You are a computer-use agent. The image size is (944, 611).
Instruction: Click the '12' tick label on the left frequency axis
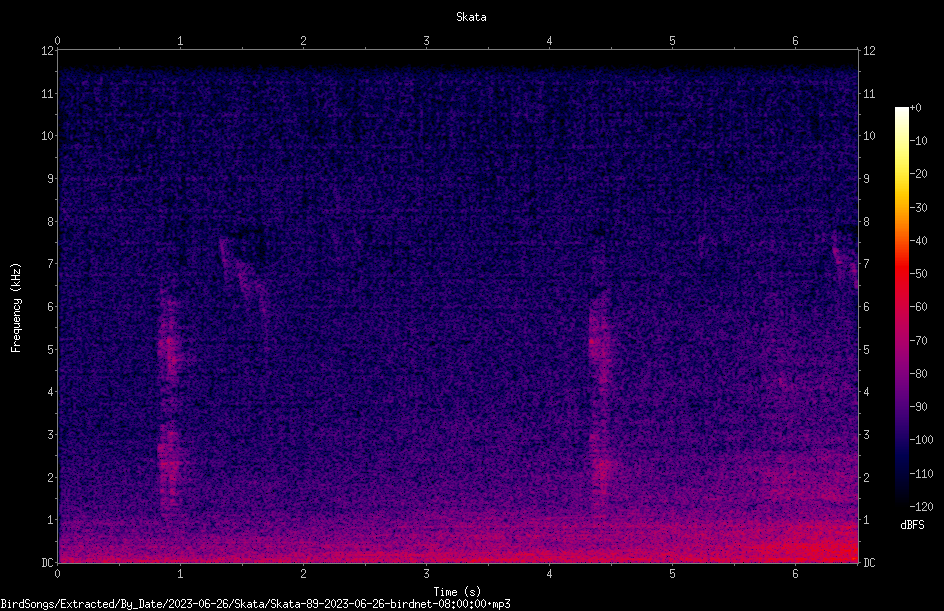coord(47,51)
